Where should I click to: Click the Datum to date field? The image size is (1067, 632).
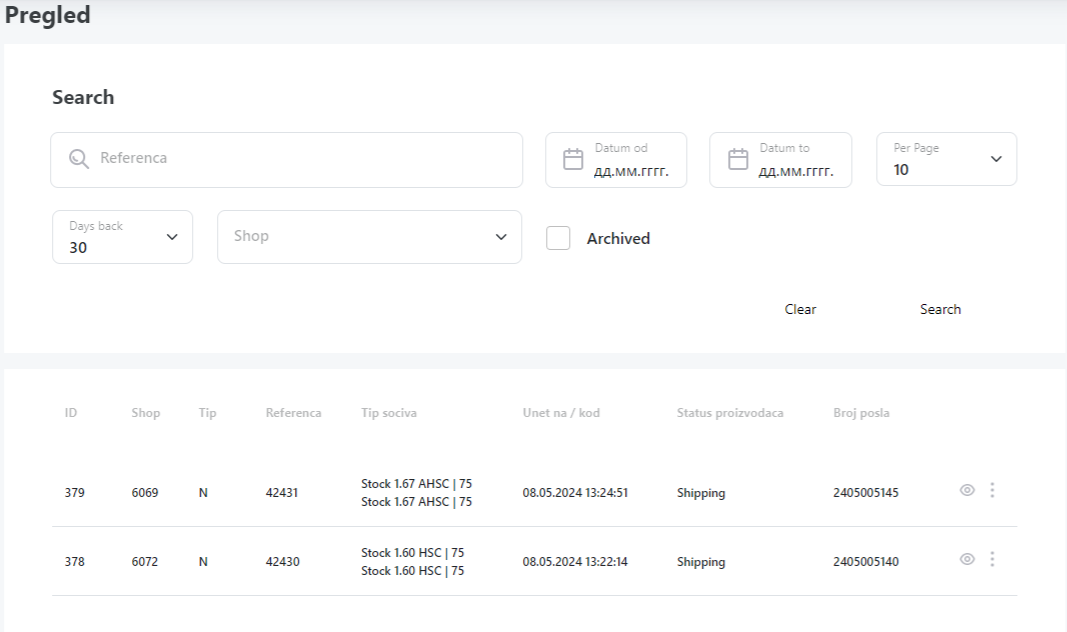tap(796, 170)
